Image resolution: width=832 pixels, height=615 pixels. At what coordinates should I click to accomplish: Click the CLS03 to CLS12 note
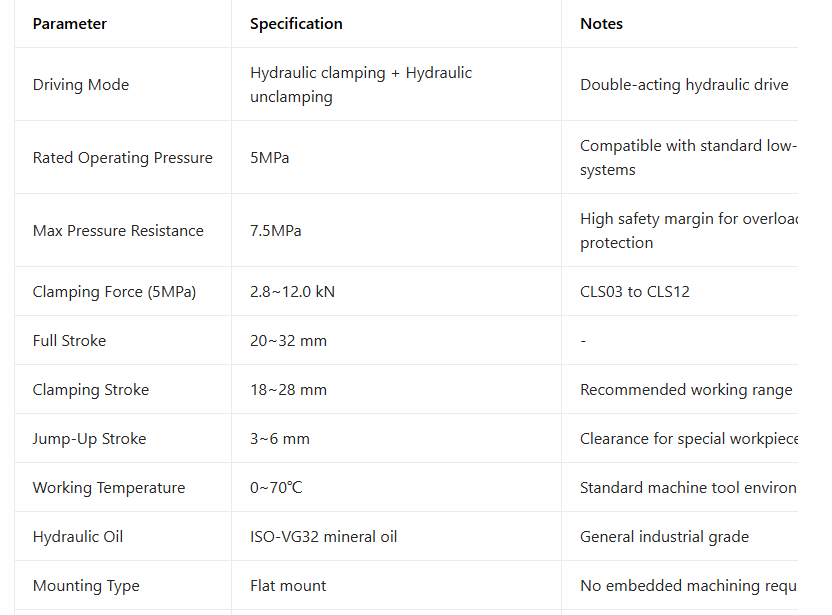635,292
